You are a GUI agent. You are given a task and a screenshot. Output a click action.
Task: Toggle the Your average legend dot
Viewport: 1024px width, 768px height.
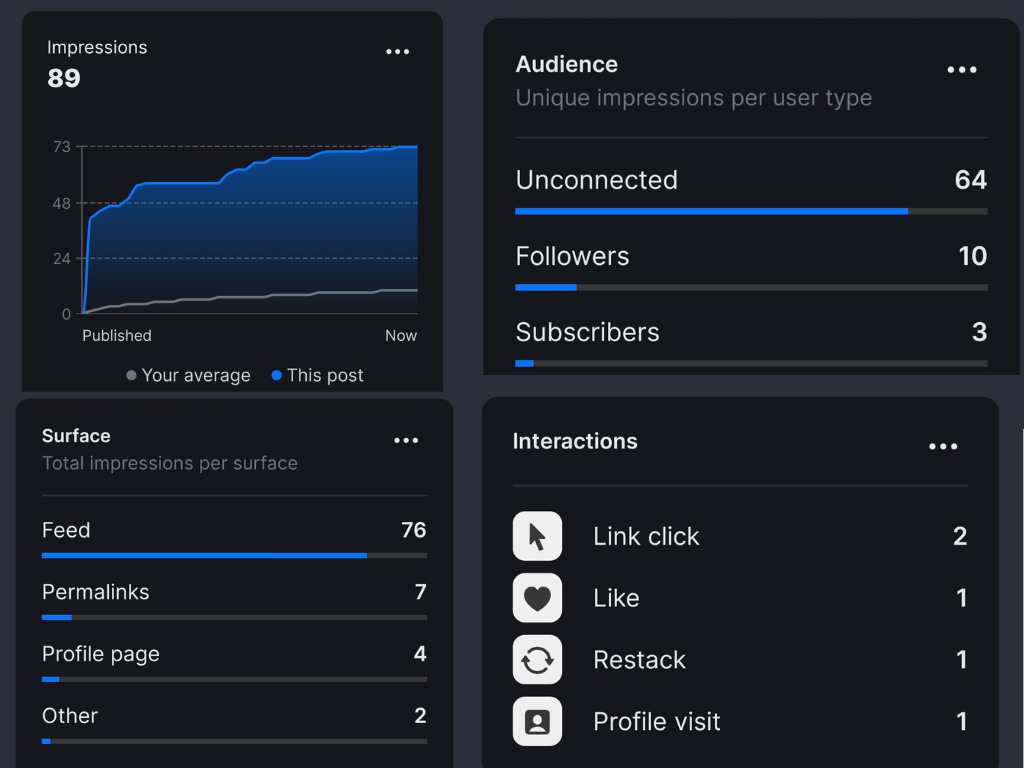130,375
